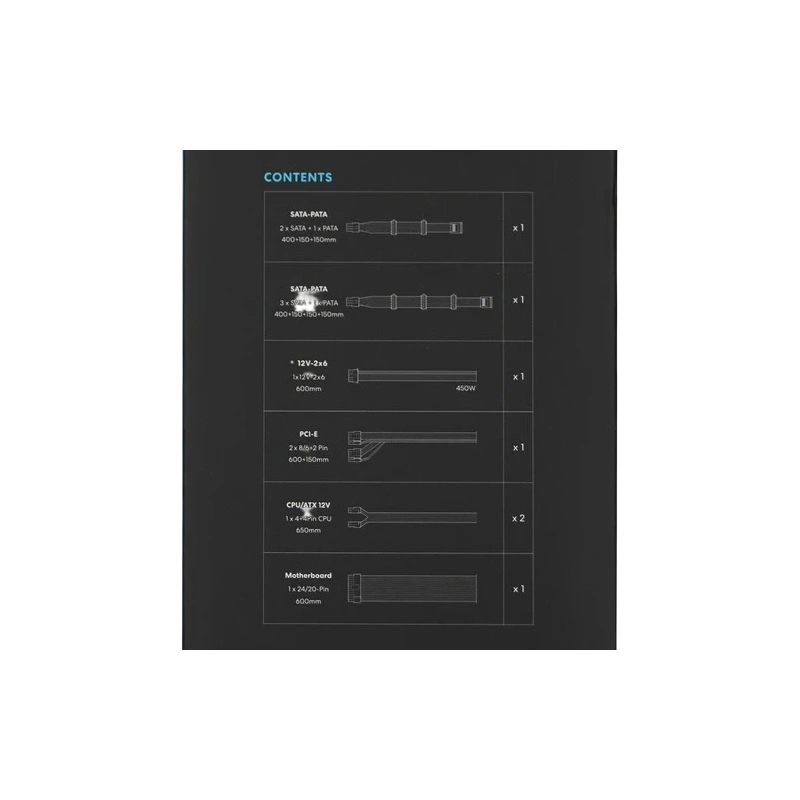Click the '1 x 4+4Pin CPU' text
The height and width of the screenshot is (800, 800).
pos(309,518)
